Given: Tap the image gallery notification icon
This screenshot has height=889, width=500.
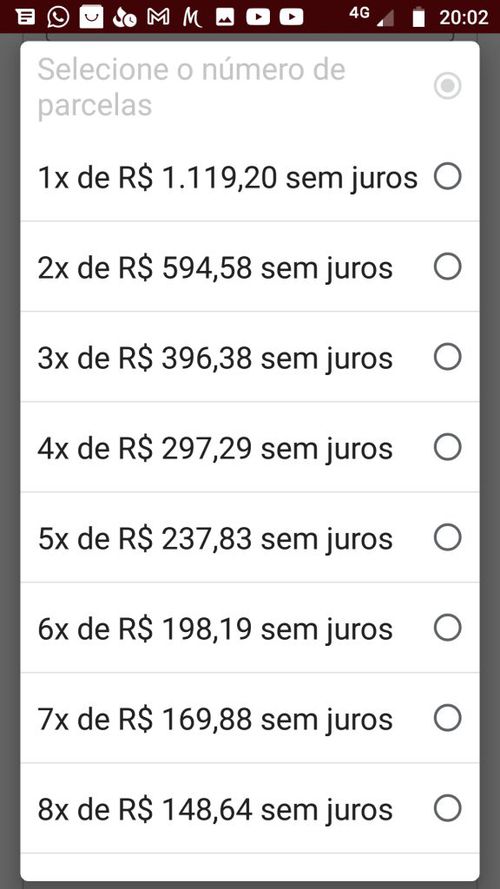Looking at the screenshot, I should tap(225, 18).
